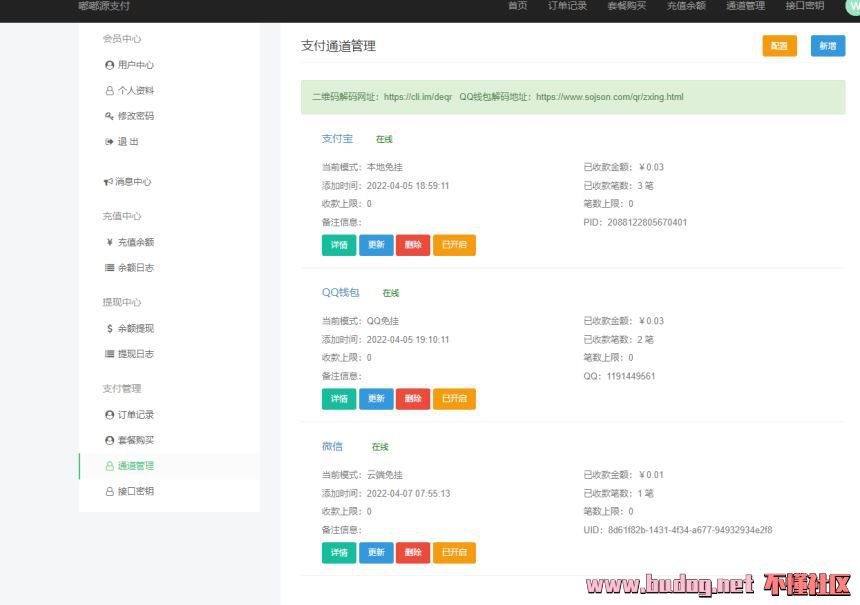Delete the QQ钱包 channel with 删除
This screenshot has height=605, width=860.
click(413, 399)
